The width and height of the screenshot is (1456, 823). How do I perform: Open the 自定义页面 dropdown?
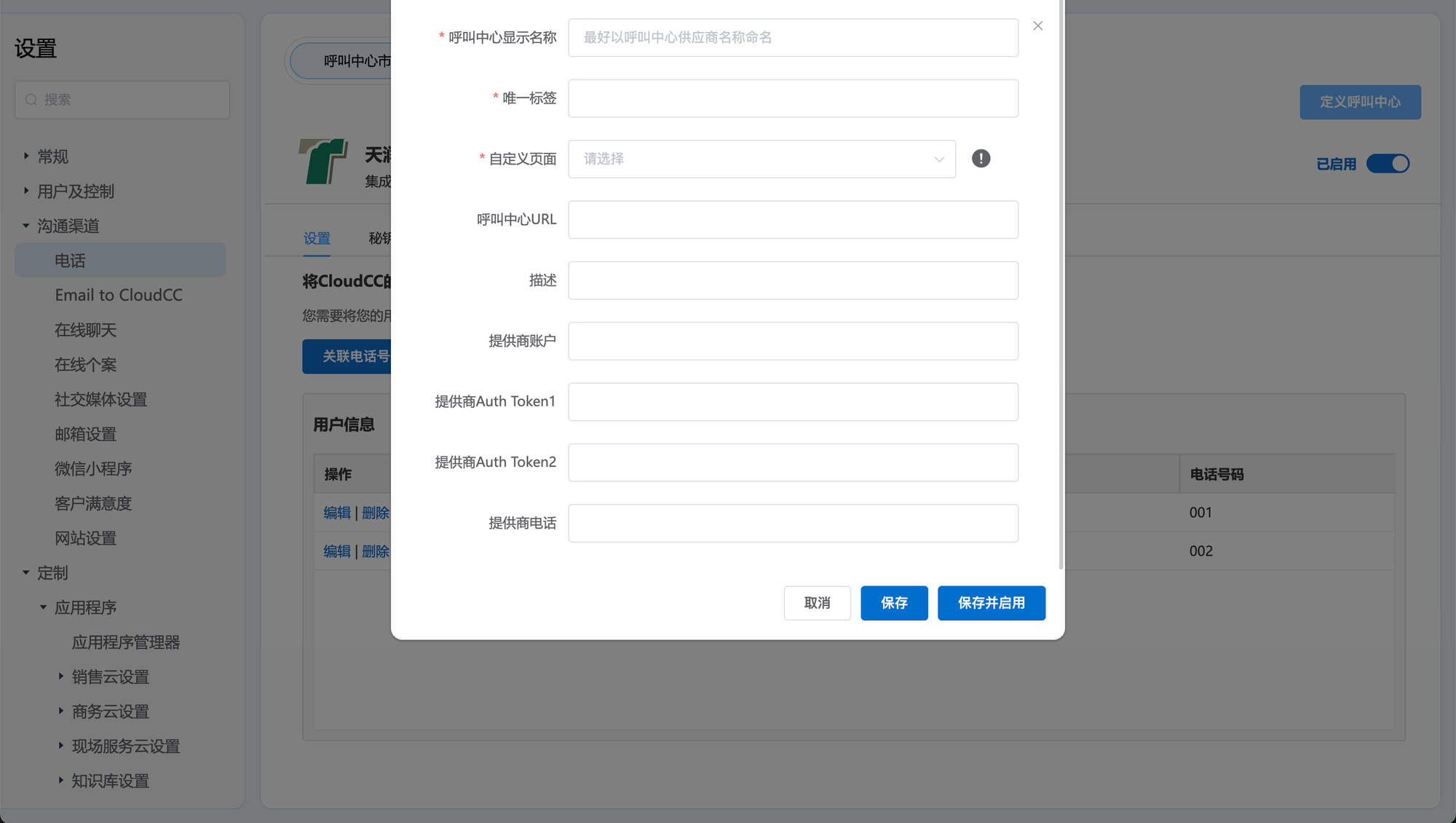click(761, 159)
